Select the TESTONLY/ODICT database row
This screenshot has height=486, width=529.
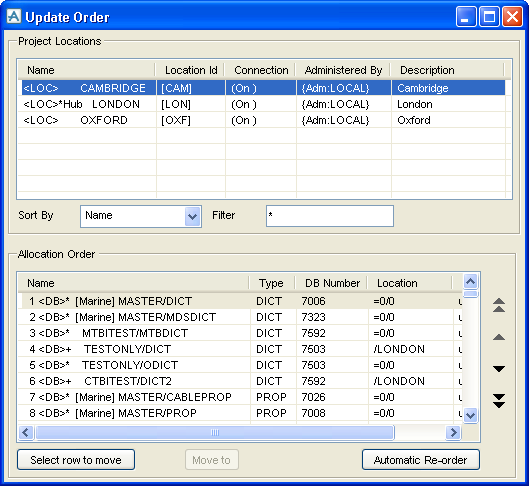(x=240, y=365)
